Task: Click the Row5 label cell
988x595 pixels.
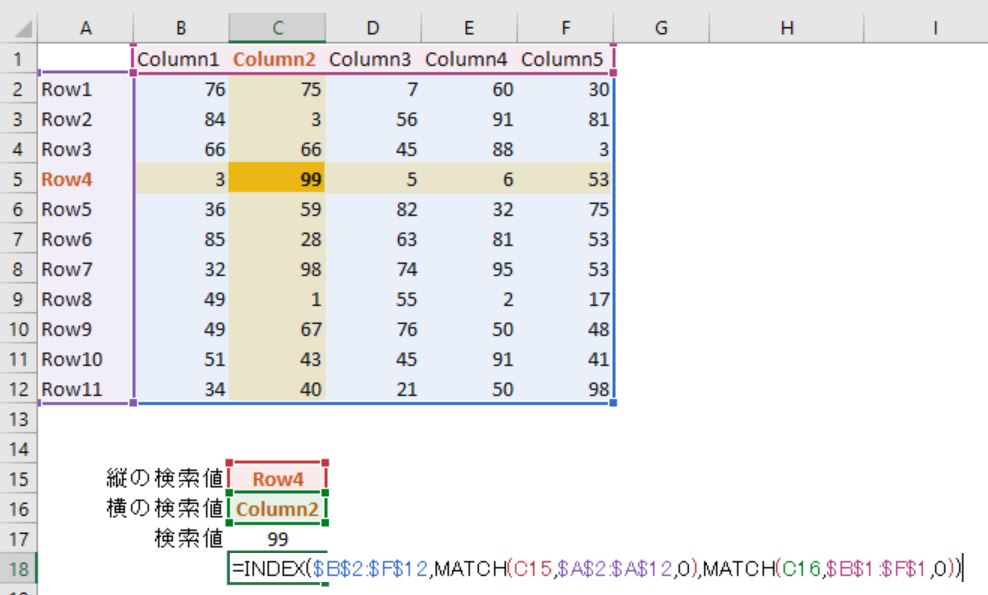Action: coord(86,209)
